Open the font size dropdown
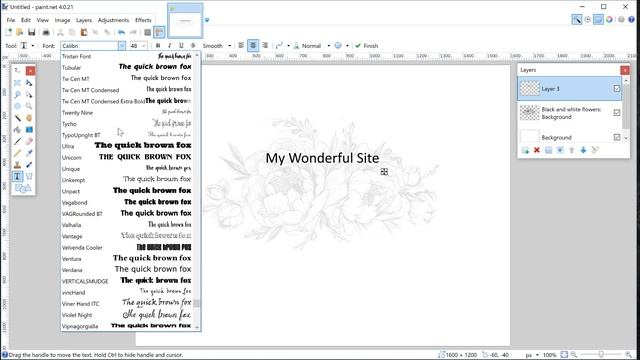The height and width of the screenshot is (360, 640). click(x=144, y=46)
